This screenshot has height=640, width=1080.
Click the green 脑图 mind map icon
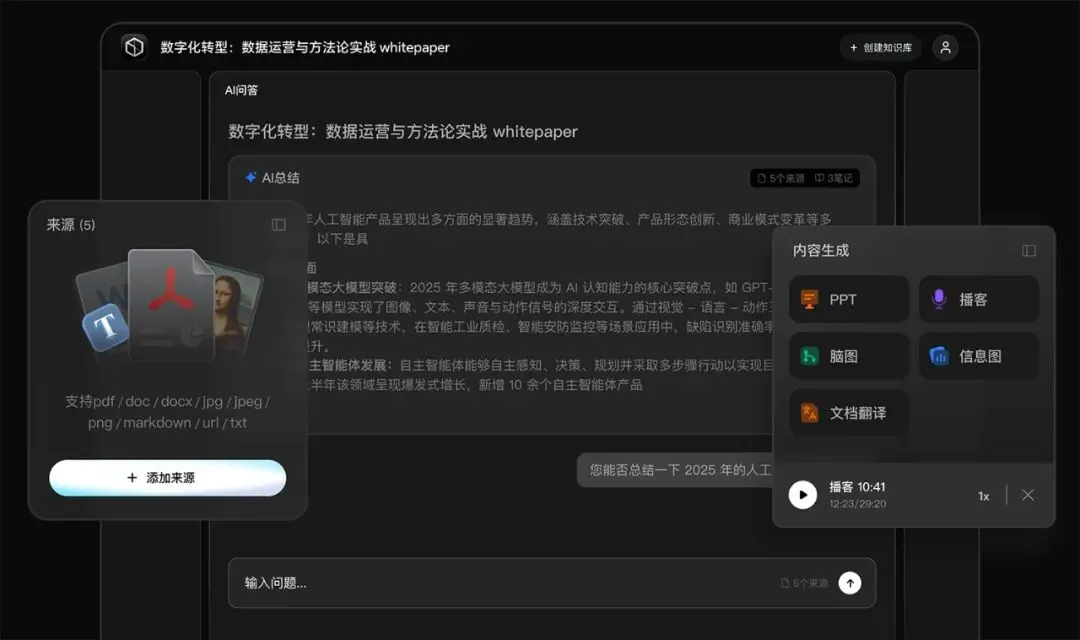809,356
